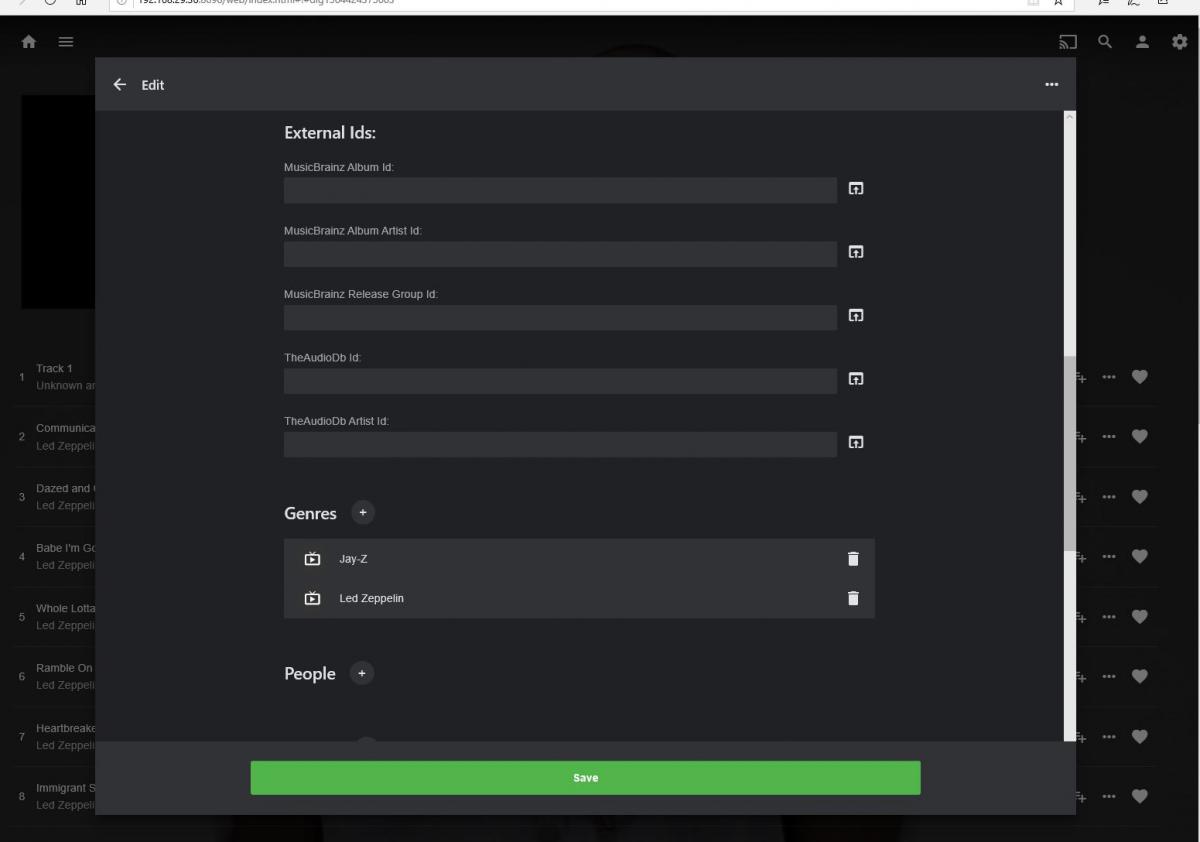Open more options for track 6
This screenshot has width=1200, height=842.
point(1109,677)
